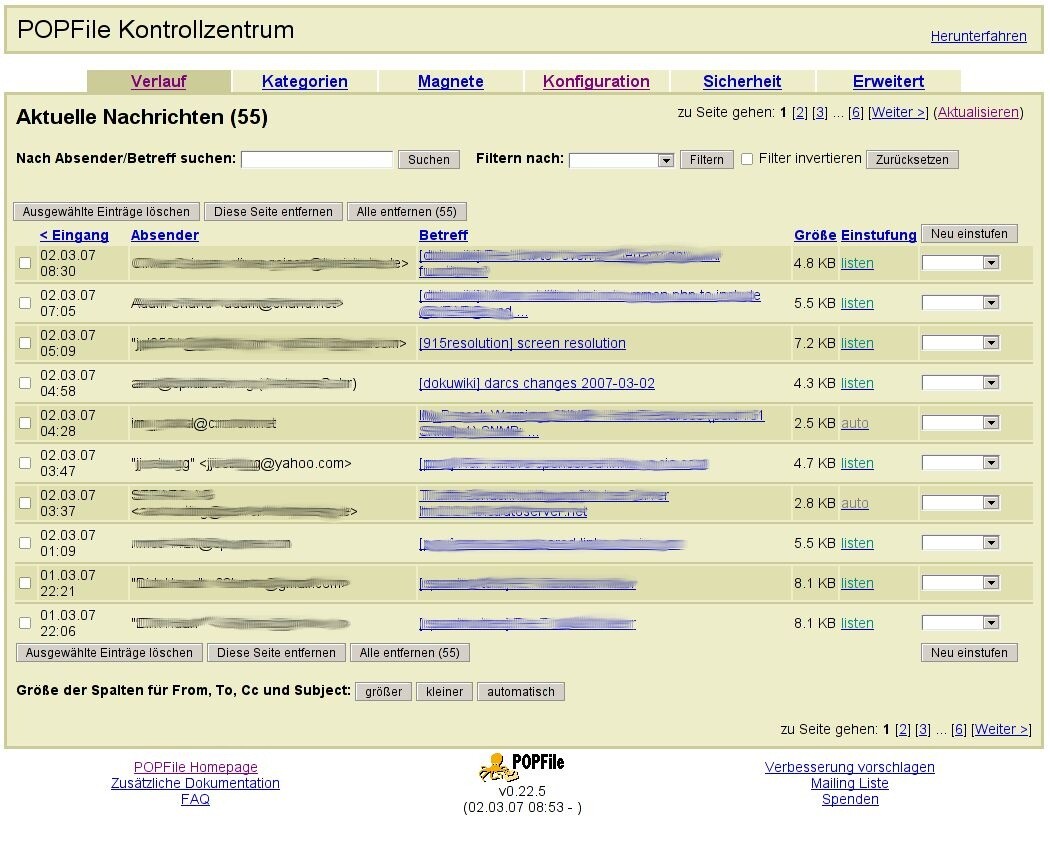Expand the reclassify dropdown for screen resolution message

[x=960, y=343]
